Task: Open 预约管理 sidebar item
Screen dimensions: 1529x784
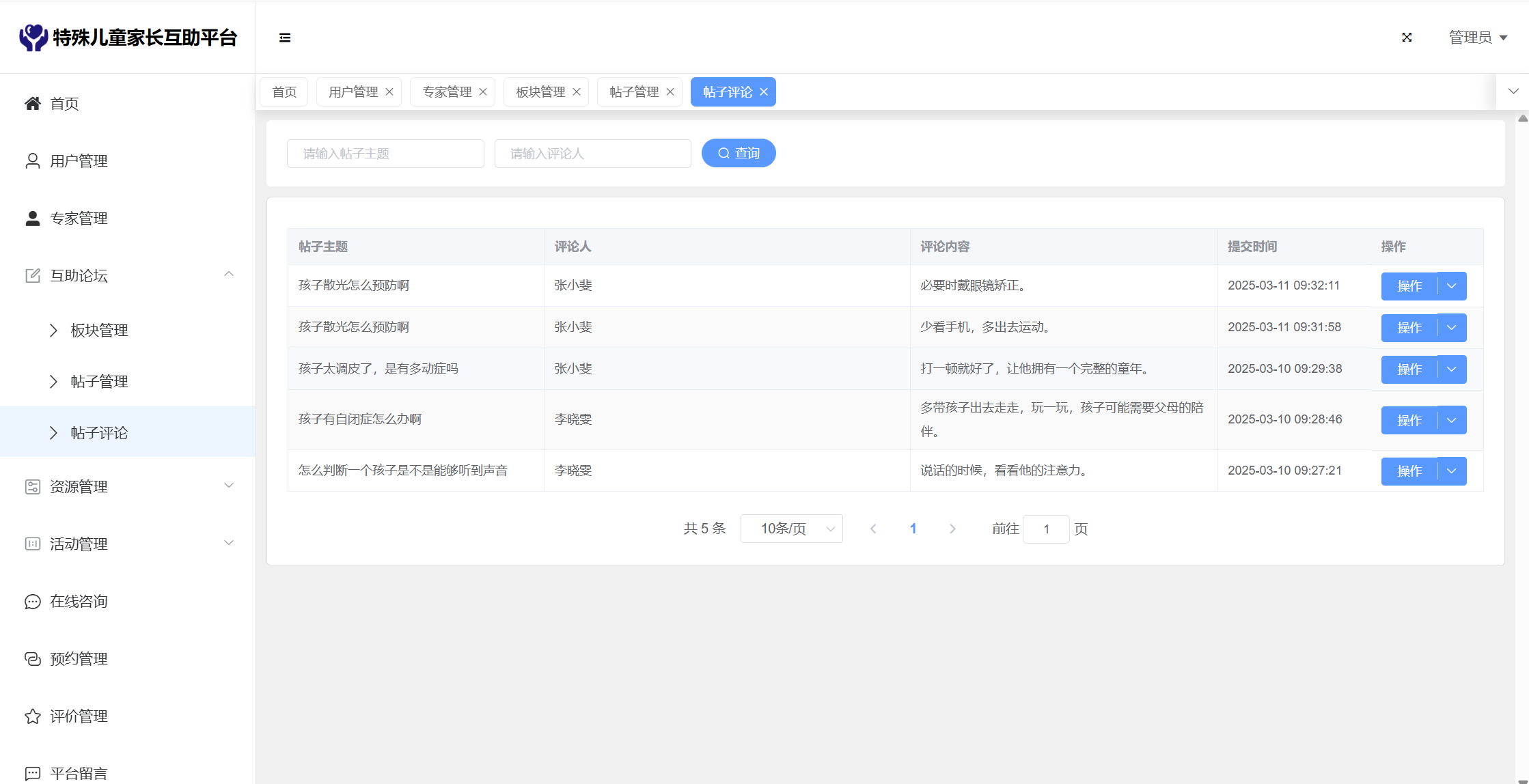Action: [78, 659]
